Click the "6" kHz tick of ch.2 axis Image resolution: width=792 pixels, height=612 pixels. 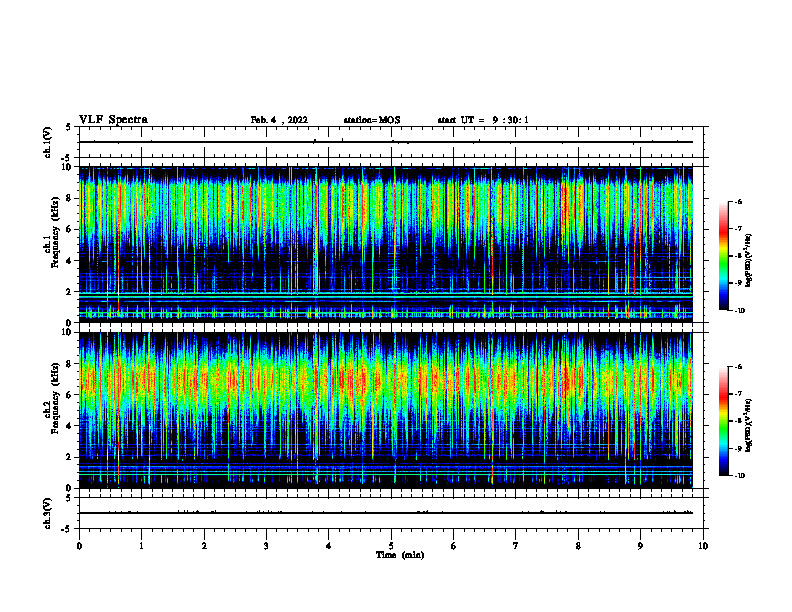(70, 395)
